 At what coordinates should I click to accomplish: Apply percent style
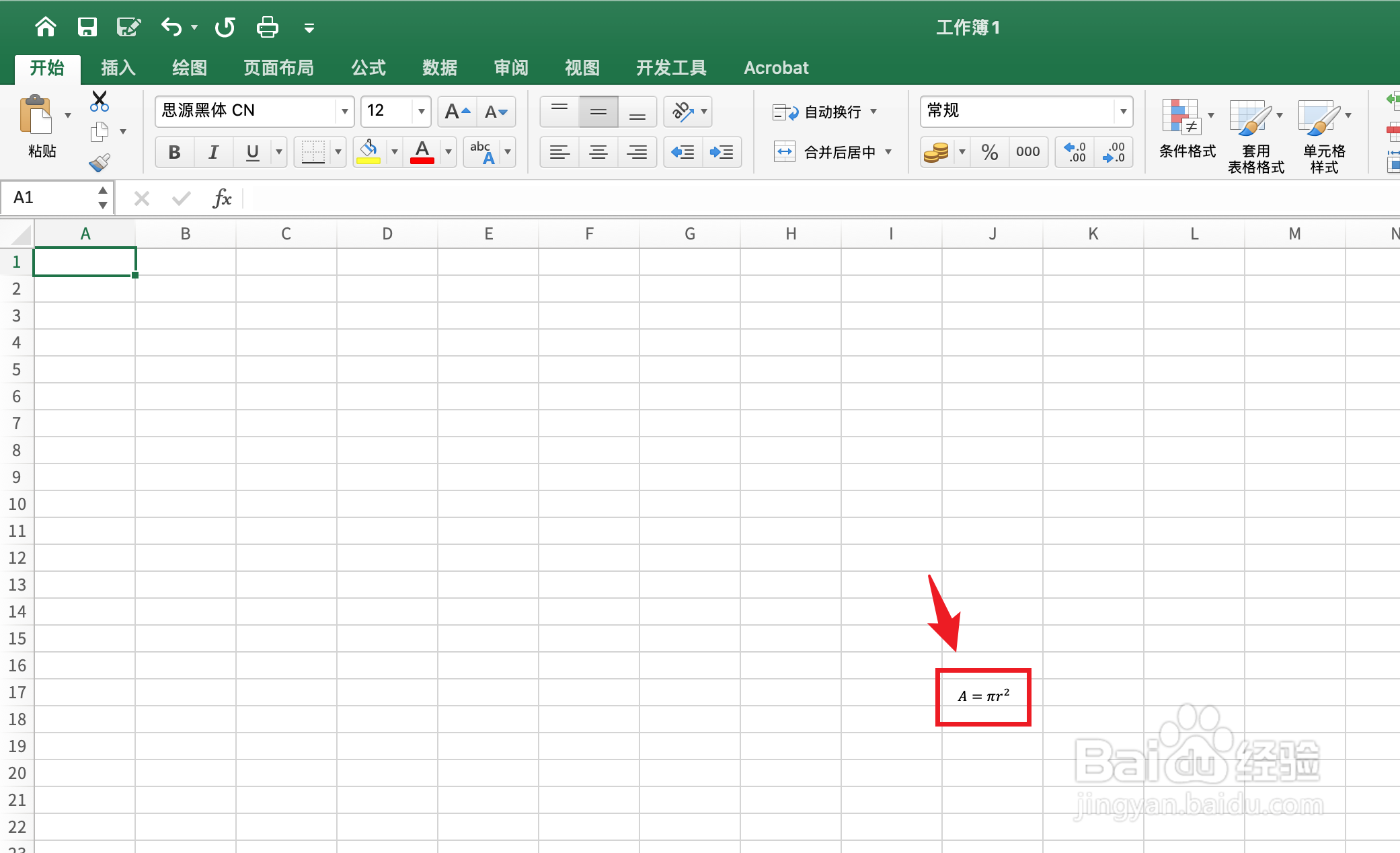pyautogui.click(x=990, y=152)
